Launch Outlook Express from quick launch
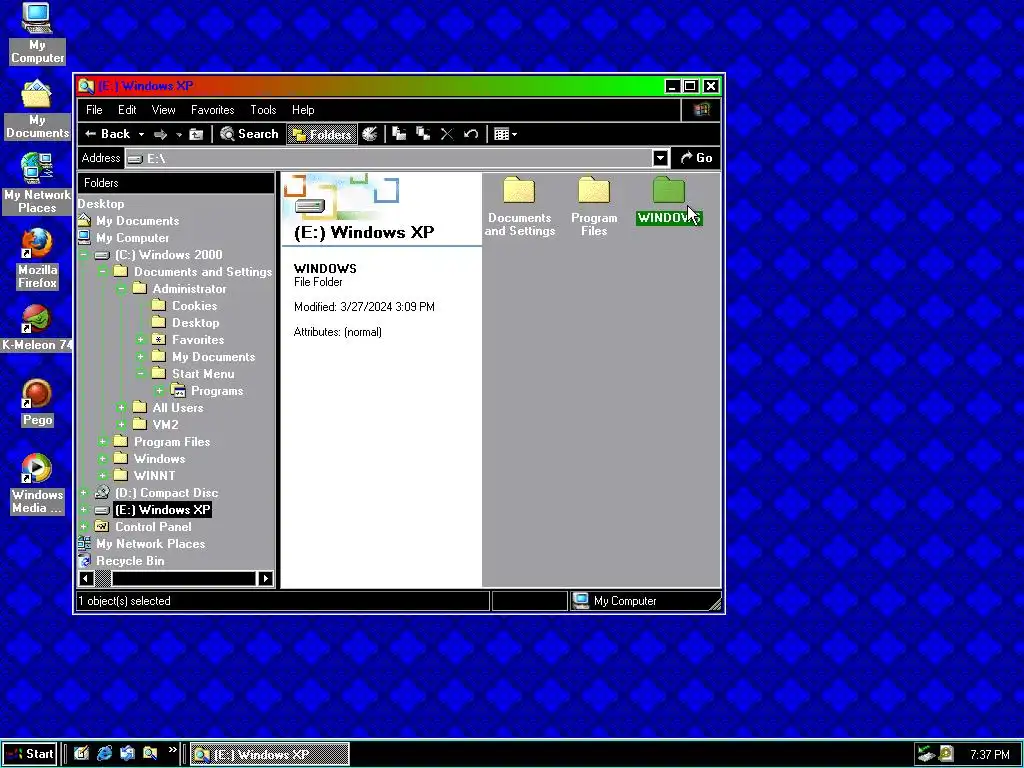This screenshot has width=1024, height=768. pyautogui.click(x=127, y=754)
